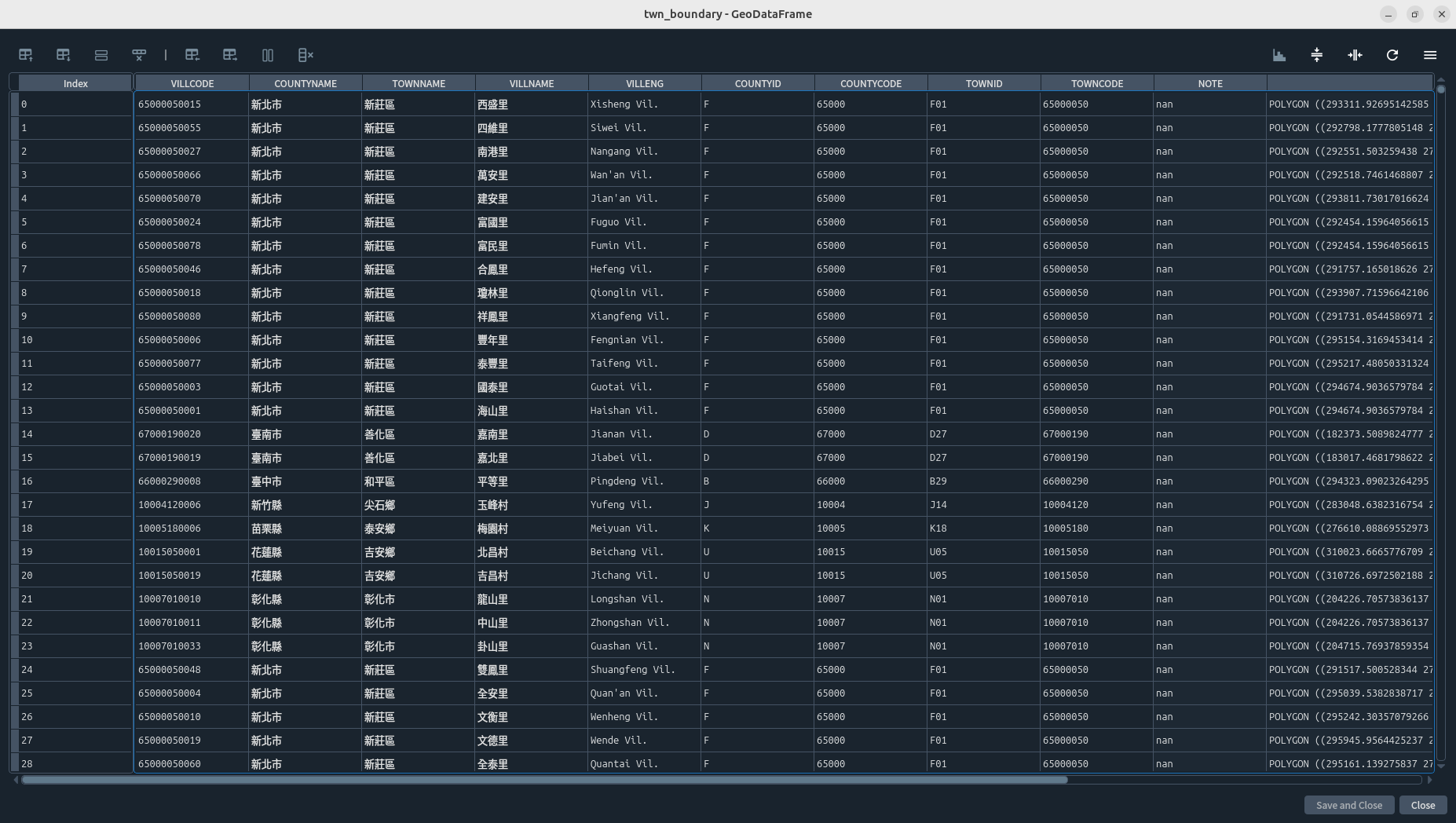
Task: Insert a column to the left
Action: click(192, 55)
